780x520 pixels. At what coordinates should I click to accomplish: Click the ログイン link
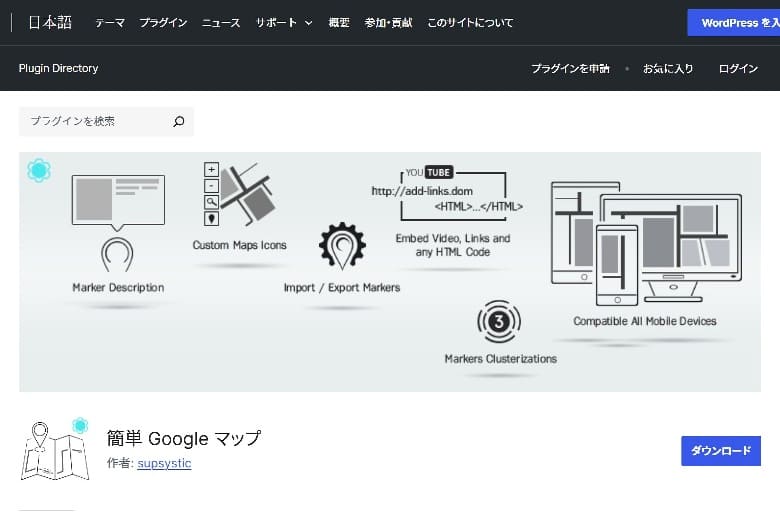[738, 69]
